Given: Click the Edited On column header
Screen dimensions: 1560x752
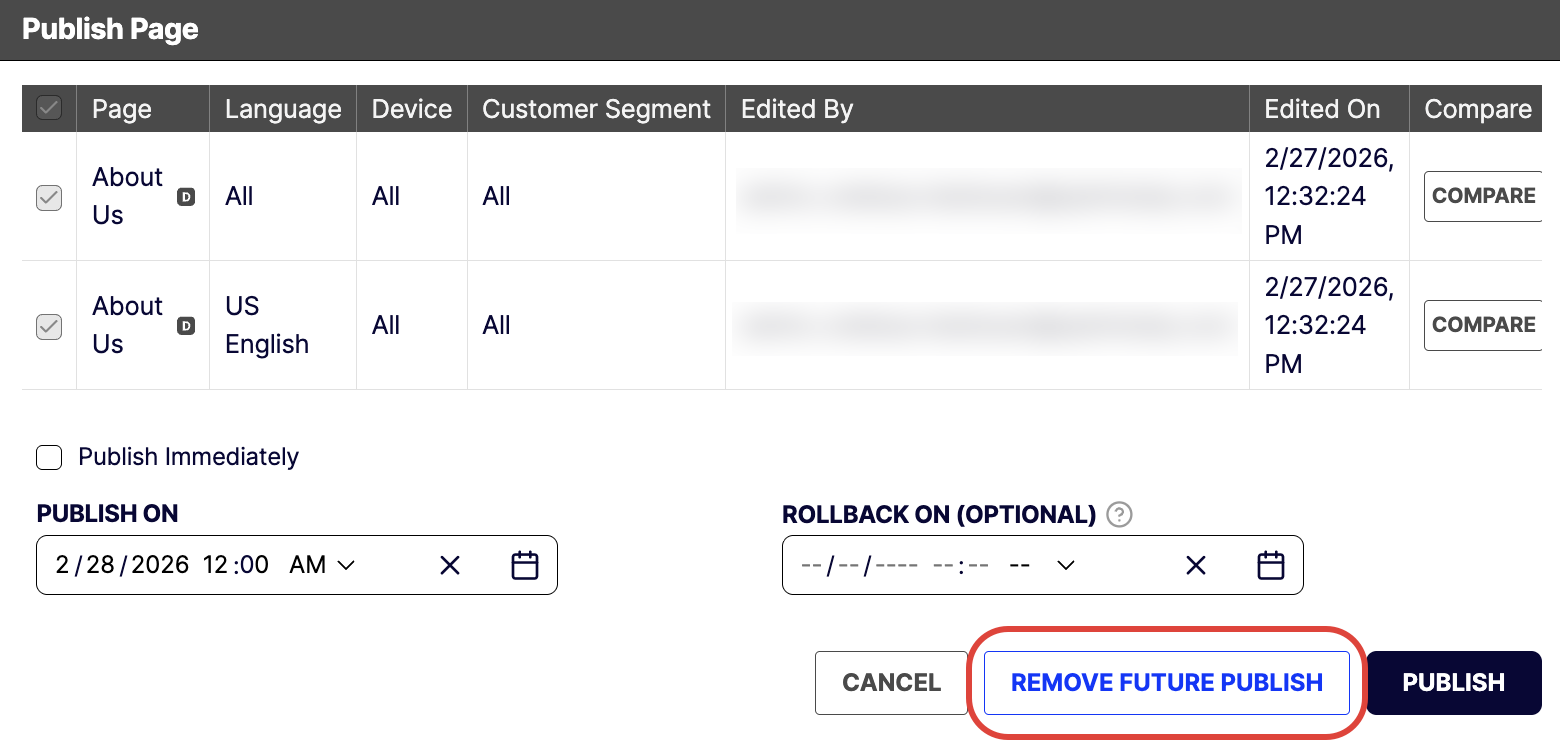Looking at the screenshot, I should pyautogui.click(x=1322, y=109).
